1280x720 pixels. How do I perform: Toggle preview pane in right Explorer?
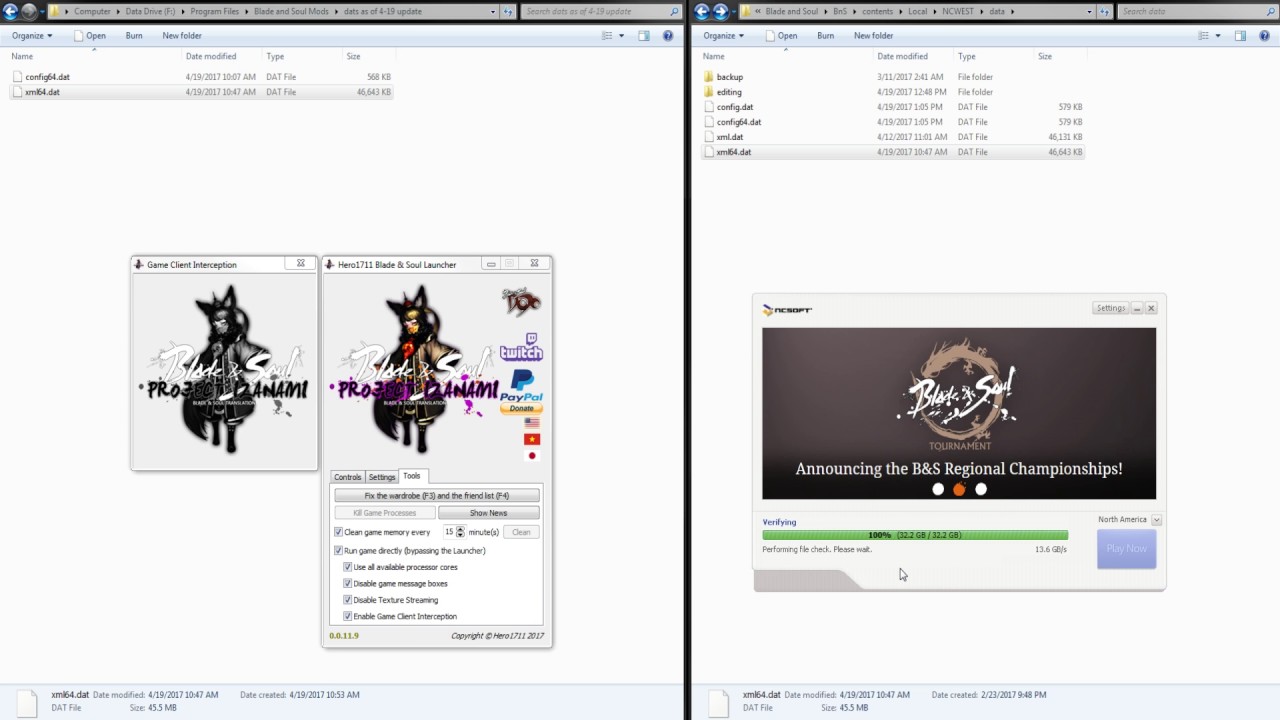click(x=1240, y=36)
